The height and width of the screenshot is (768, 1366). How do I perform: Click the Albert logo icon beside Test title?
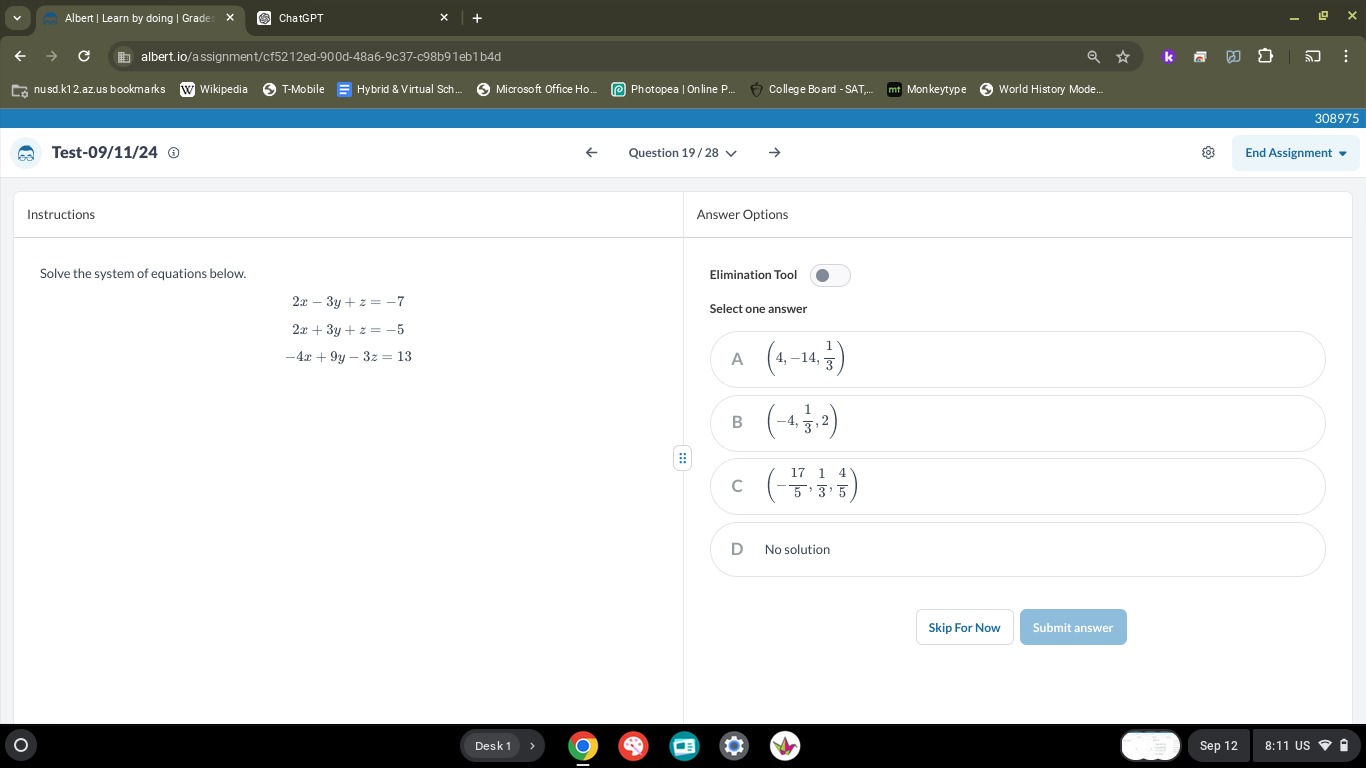[27, 153]
